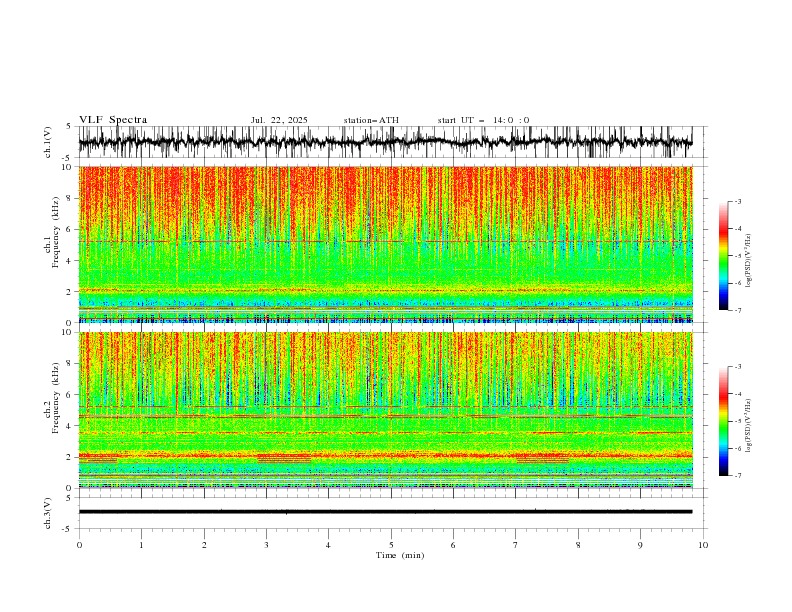This screenshot has width=792, height=612.
Task: Click the ch.1 spectrogram color scale bar
Action: [723, 256]
